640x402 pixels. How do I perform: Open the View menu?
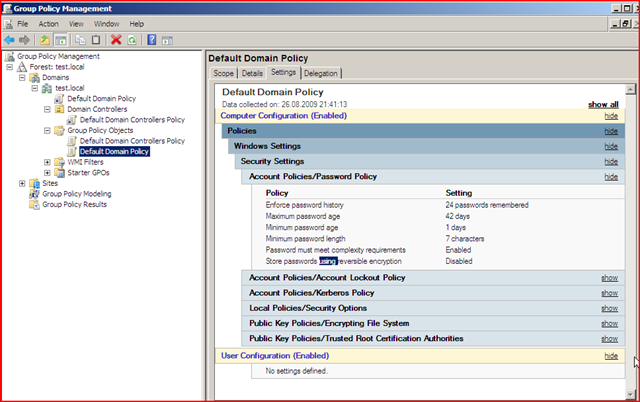tap(76, 24)
